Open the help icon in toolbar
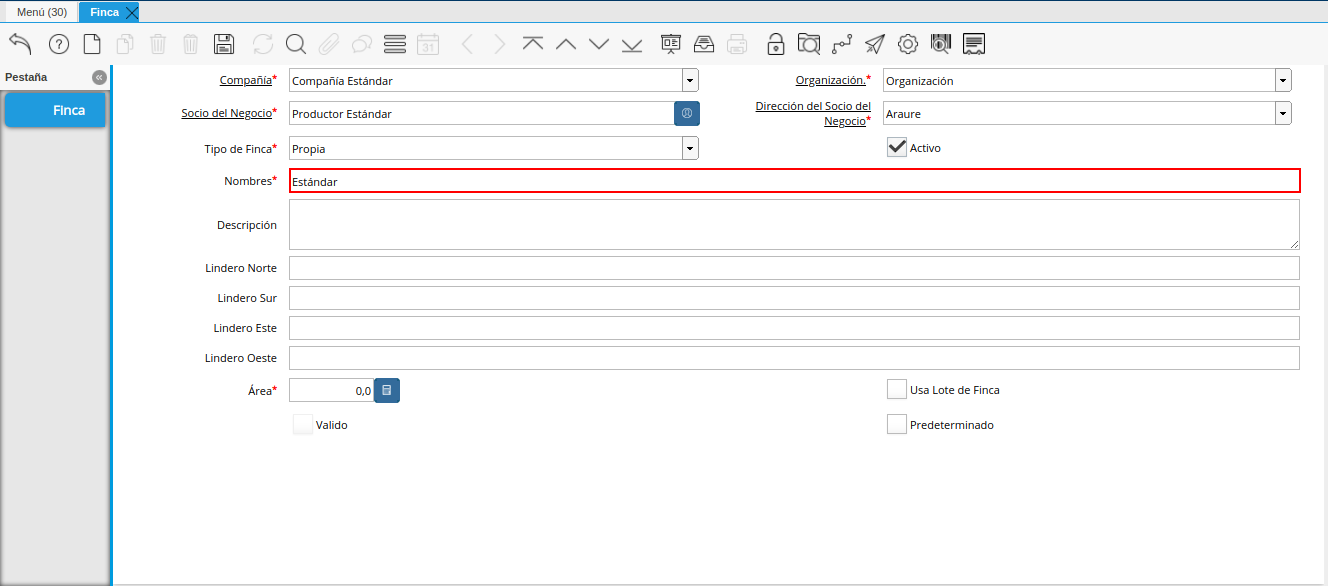This screenshot has height=587, width=1328. coord(58,44)
